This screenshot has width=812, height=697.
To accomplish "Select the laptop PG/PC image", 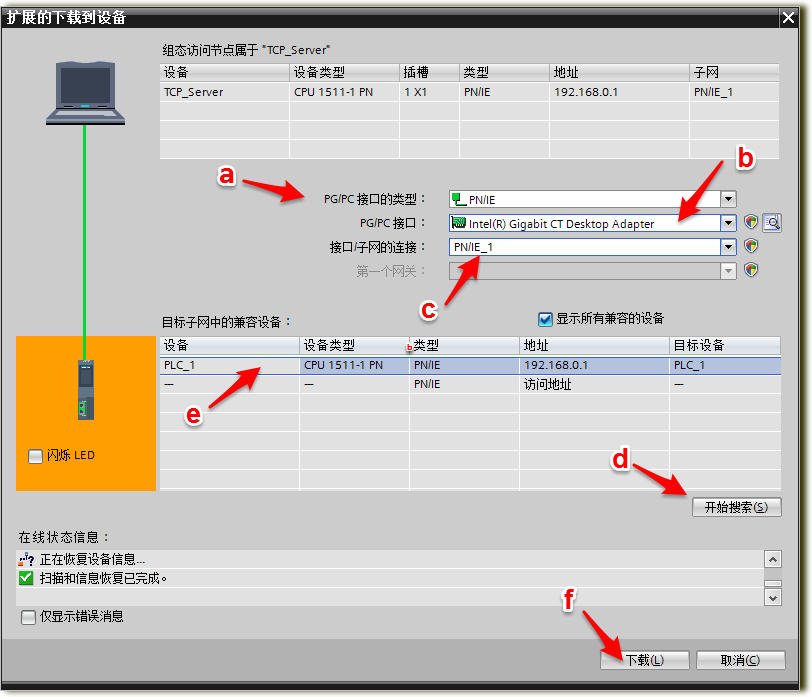I will 85,93.
